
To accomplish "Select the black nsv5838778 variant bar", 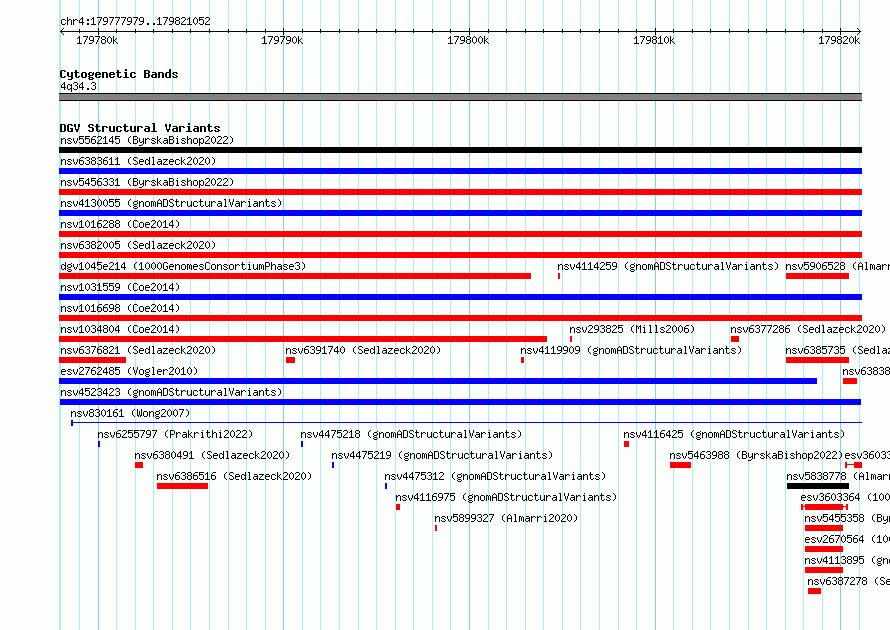I will (x=818, y=486).
